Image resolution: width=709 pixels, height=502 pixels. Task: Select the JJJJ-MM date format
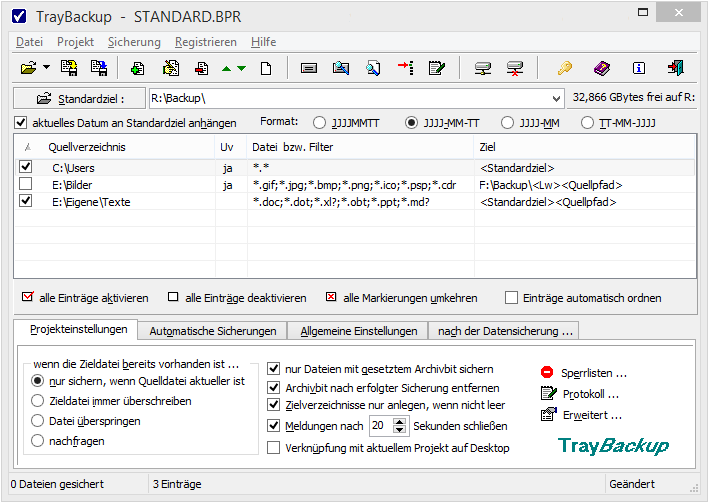(507, 123)
